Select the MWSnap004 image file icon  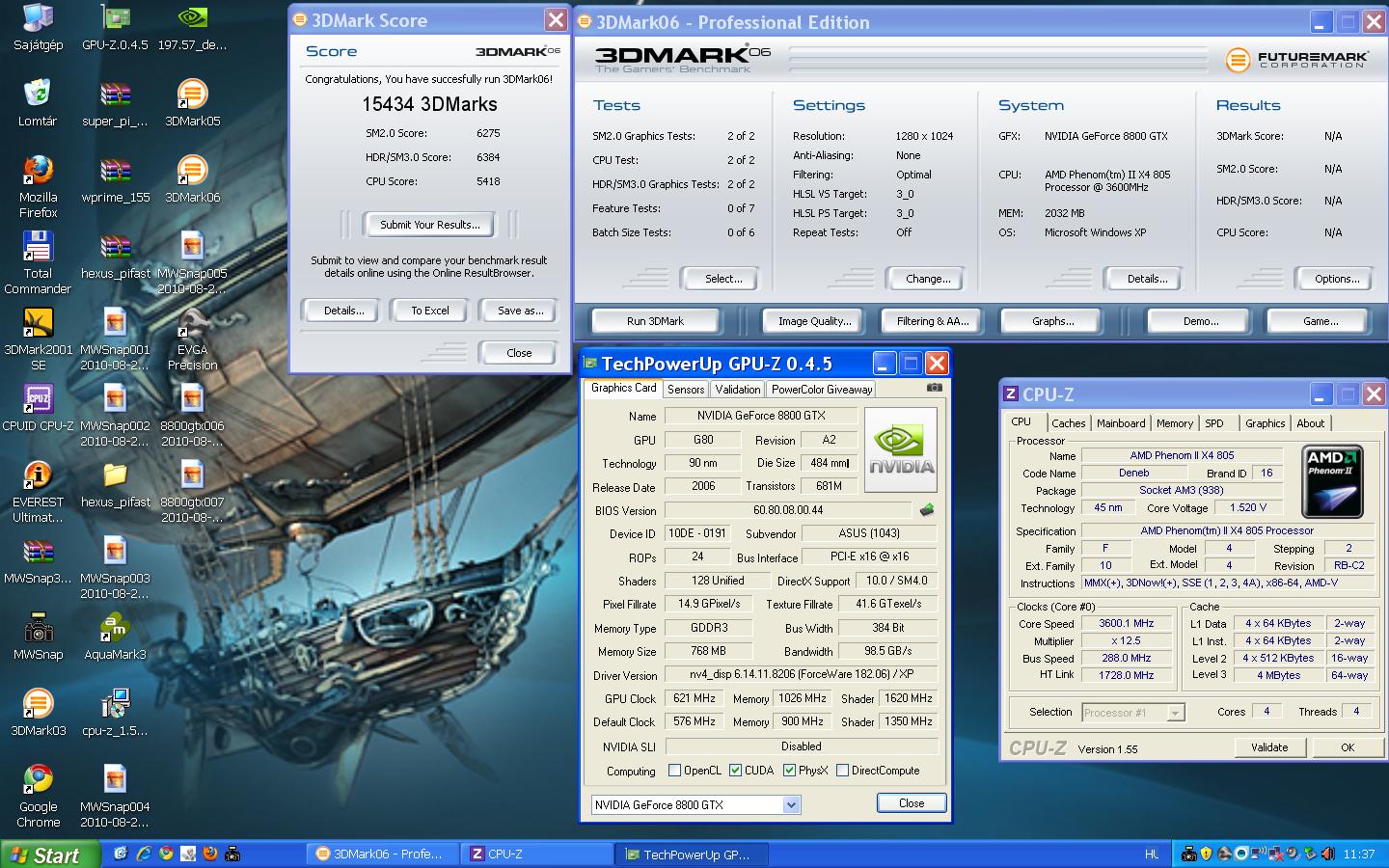115,797
